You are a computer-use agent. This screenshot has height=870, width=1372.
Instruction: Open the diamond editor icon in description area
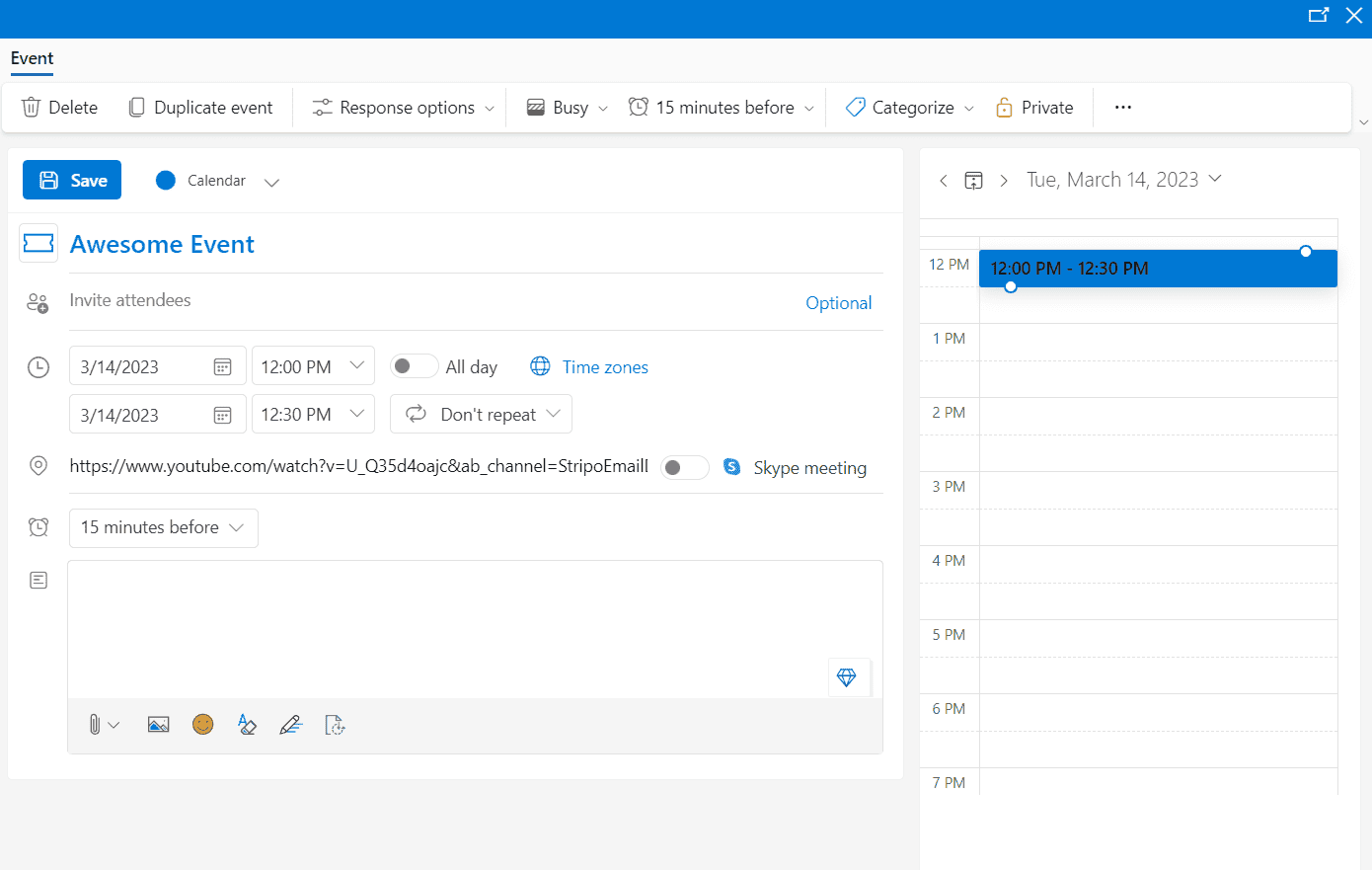[x=847, y=677]
